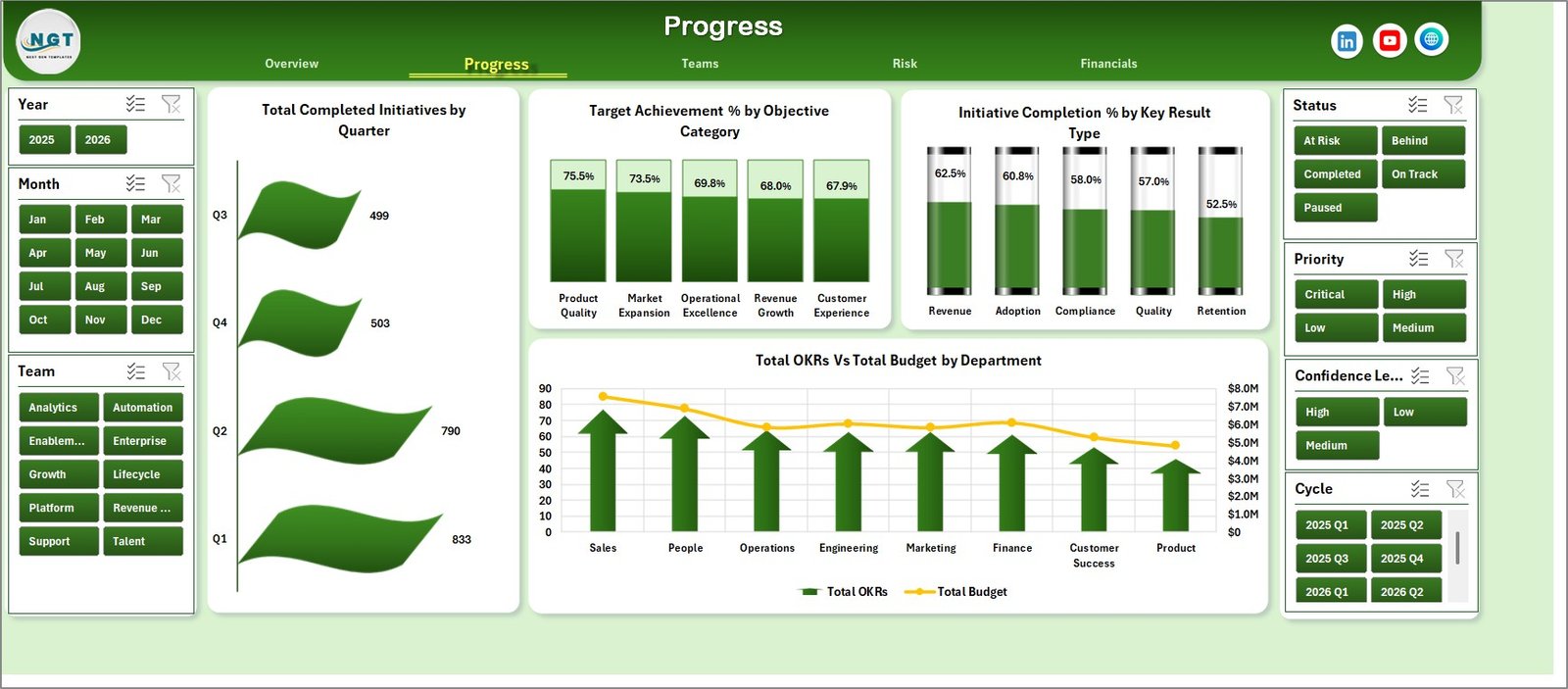This screenshot has height=689, width=1568.
Task: Clear filter on Month slicer
Action: click(171, 183)
